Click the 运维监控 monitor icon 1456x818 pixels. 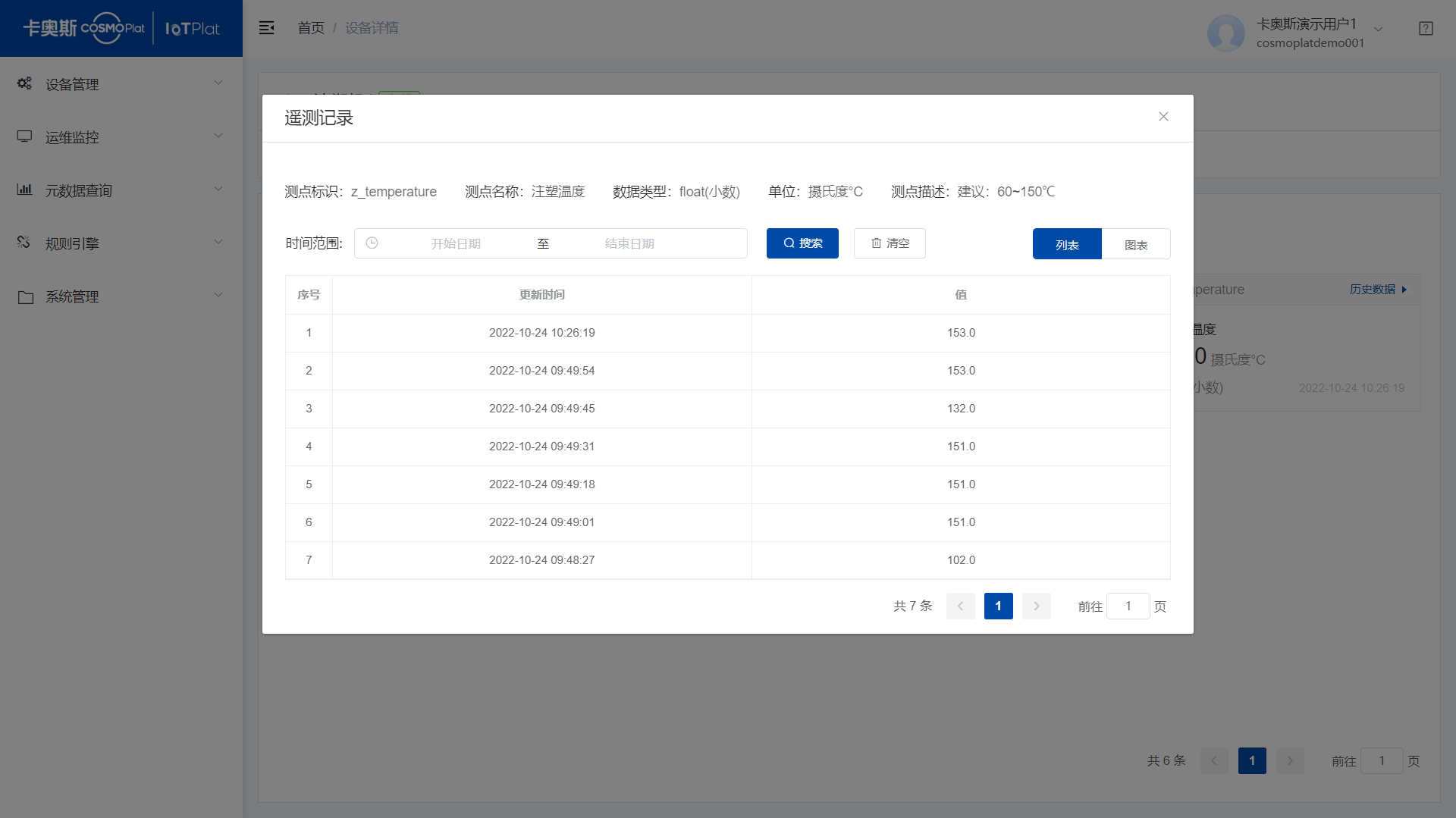[25, 136]
